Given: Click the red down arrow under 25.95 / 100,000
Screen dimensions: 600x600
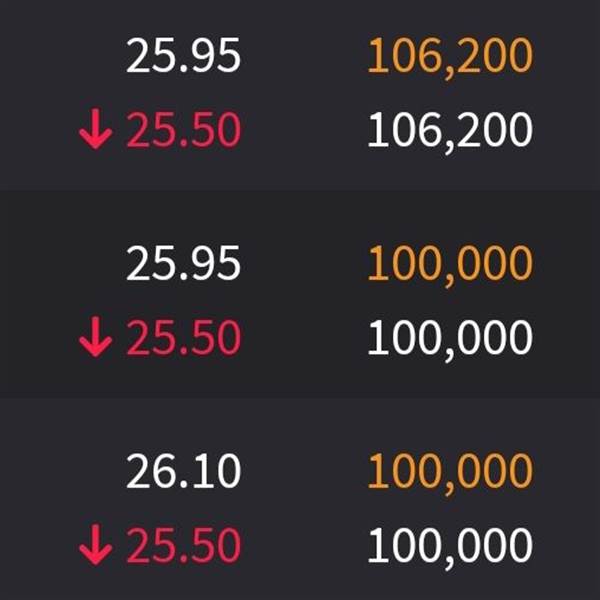Looking at the screenshot, I should (95, 339).
